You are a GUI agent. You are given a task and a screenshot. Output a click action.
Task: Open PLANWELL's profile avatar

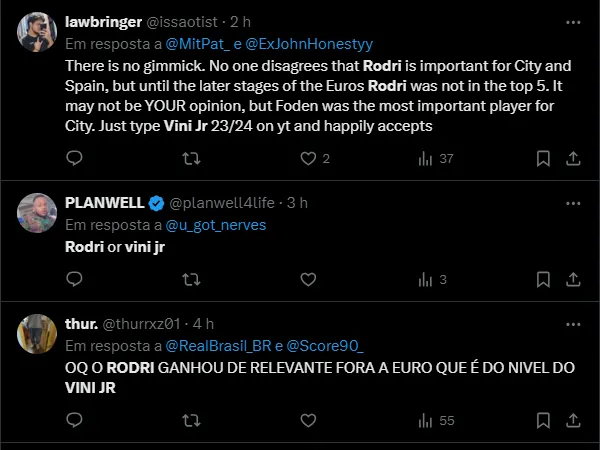(37, 213)
